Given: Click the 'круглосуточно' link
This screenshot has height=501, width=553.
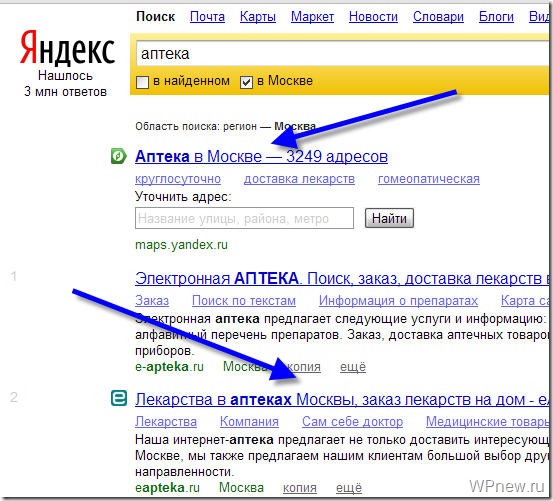Looking at the screenshot, I should 178,179.
